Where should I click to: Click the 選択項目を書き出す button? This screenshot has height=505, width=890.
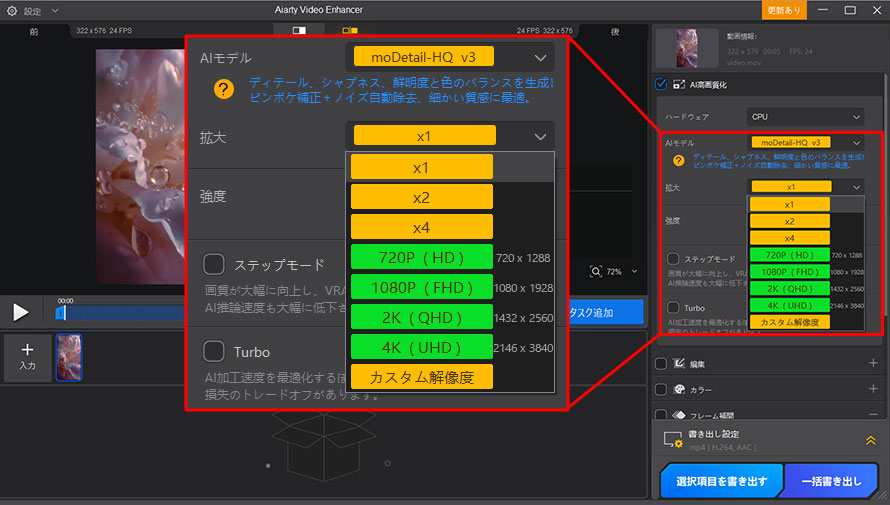(x=721, y=481)
